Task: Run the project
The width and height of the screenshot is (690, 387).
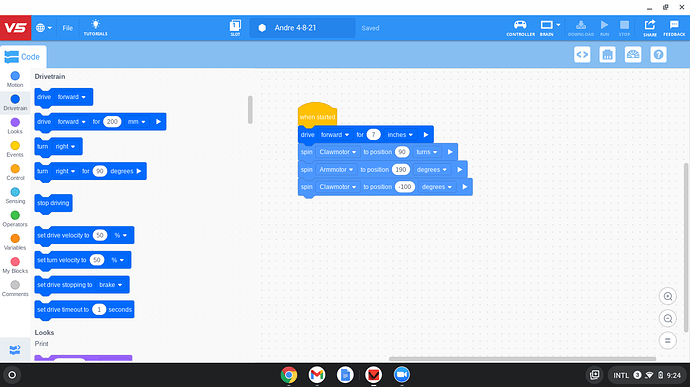Action: click(604, 27)
